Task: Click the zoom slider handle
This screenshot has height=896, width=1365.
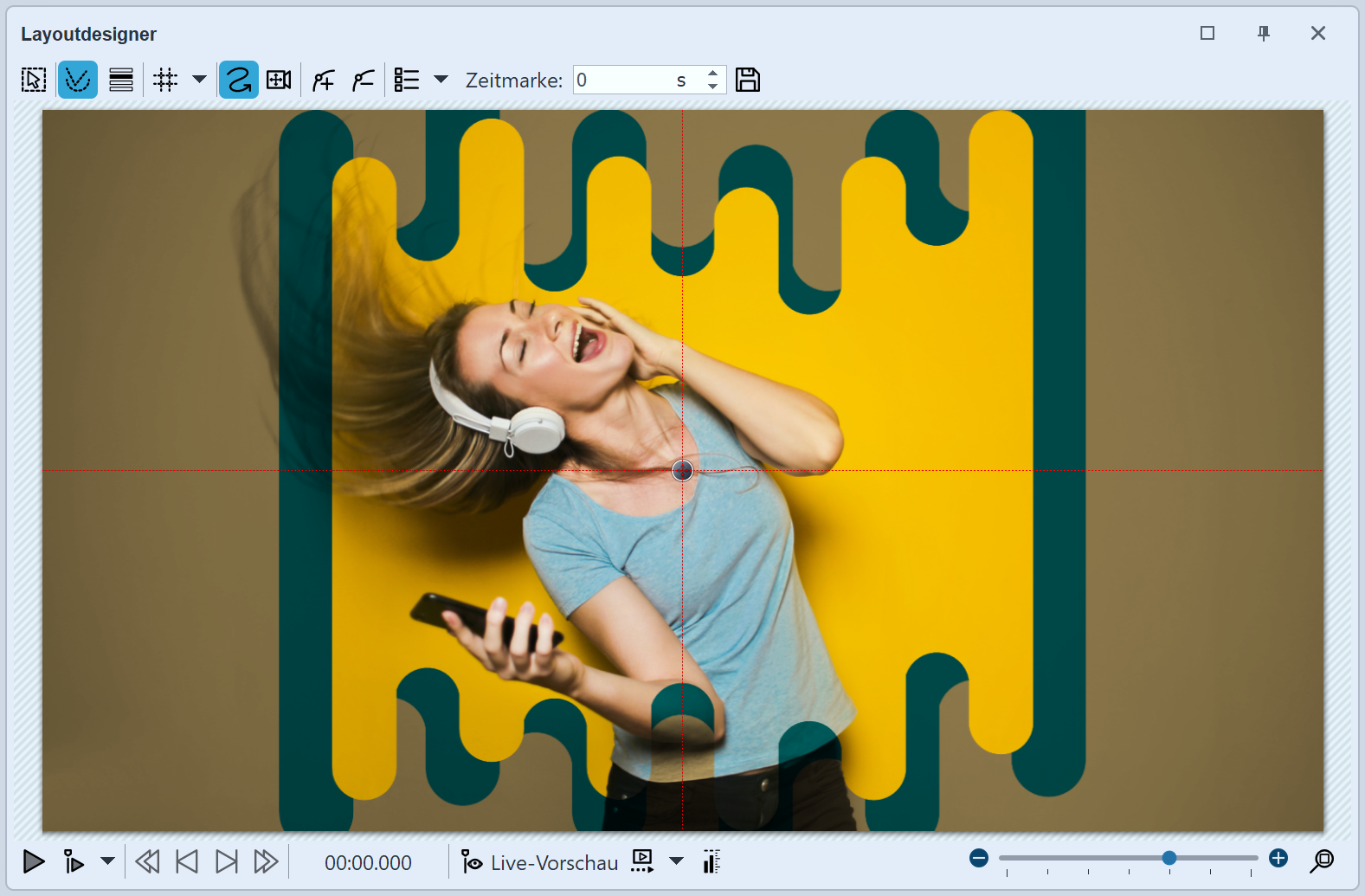Action: pyautogui.click(x=1169, y=858)
